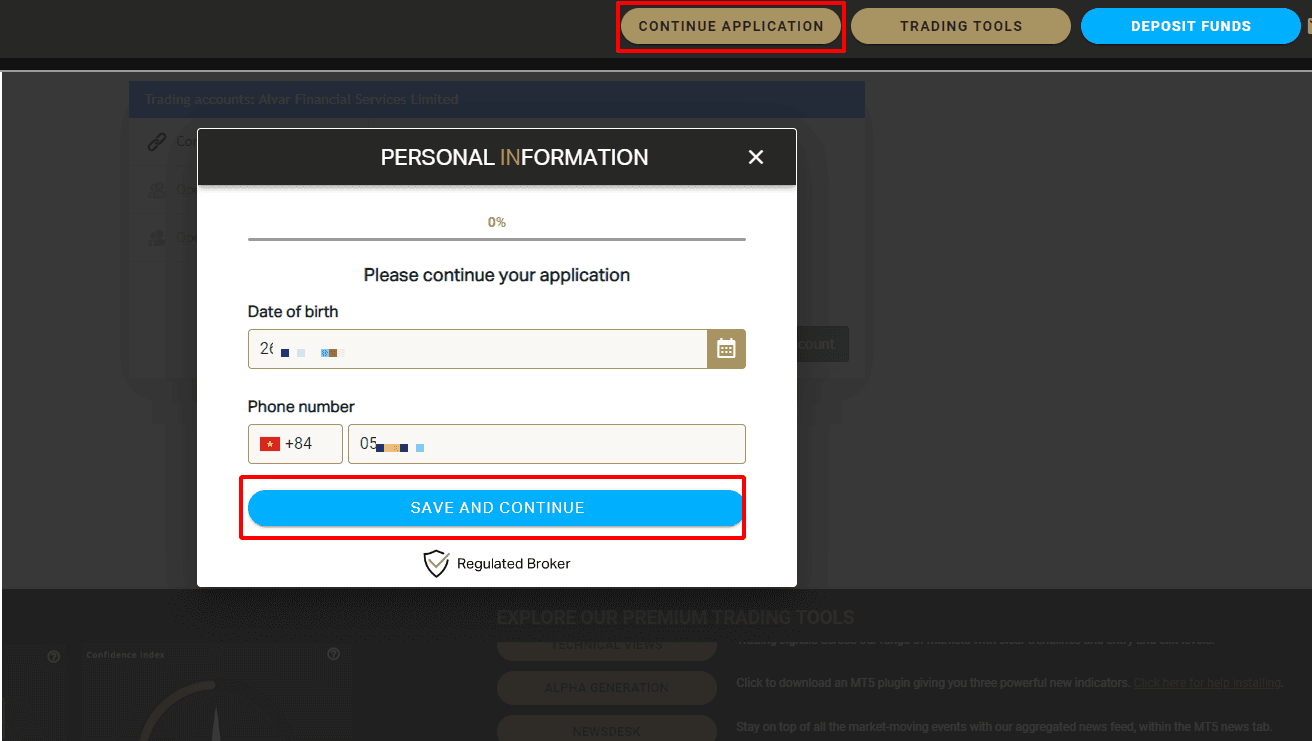The width and height of the screenshot is (1312, 741).
Task: Click the 'Phone number' label
Action: point(301,407)
